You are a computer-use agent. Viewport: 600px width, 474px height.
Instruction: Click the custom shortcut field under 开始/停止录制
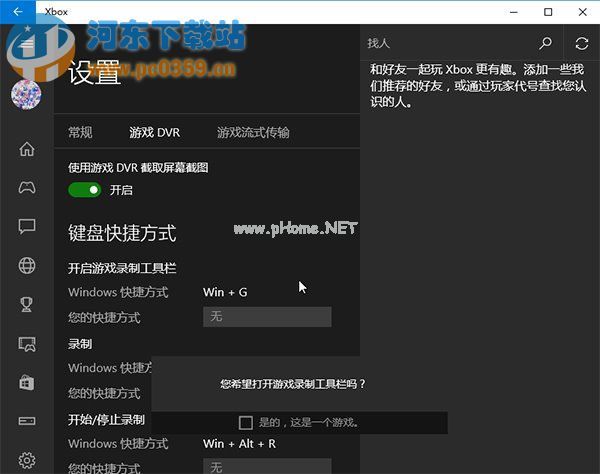267,466
